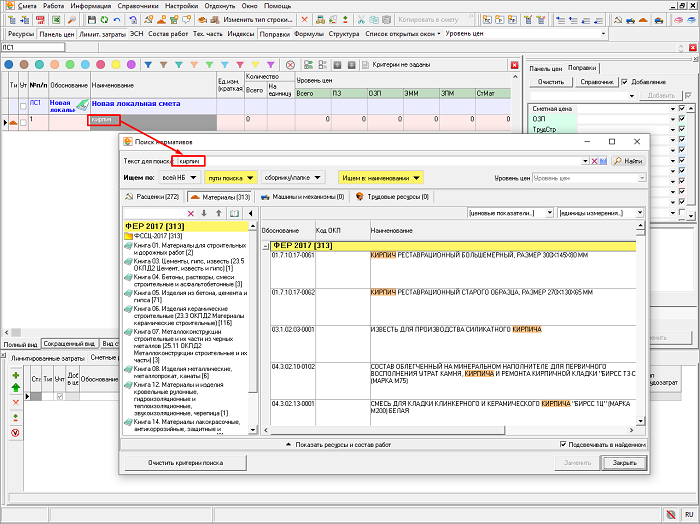Click the open book icon in tree toolbar

click(234, 213)
